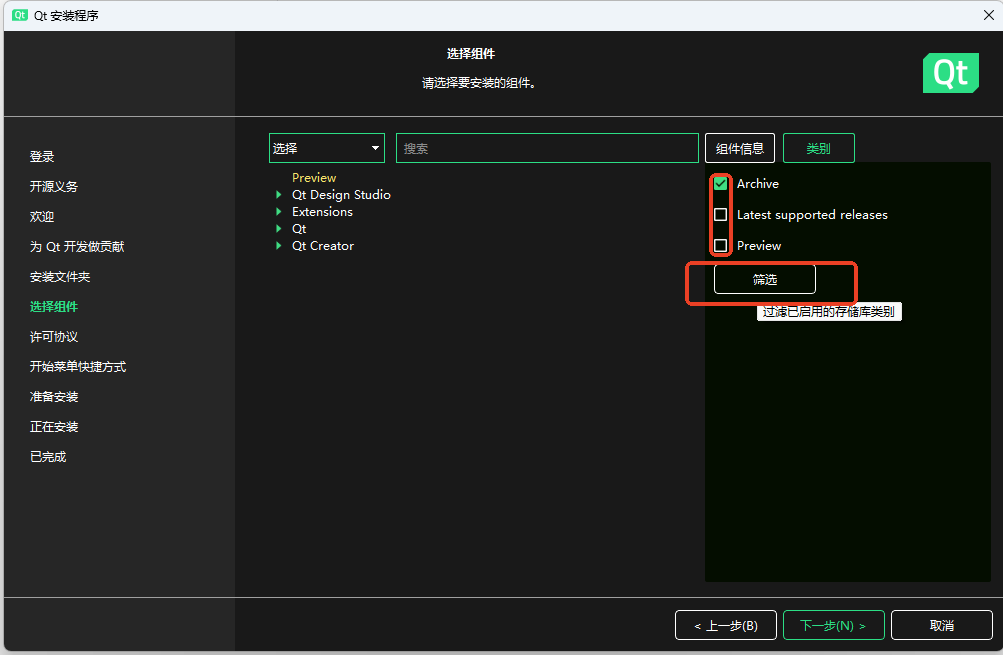Select the Preview item in component tree
The height and width of the screenshot is (655, 1003).
click(314, 178)
